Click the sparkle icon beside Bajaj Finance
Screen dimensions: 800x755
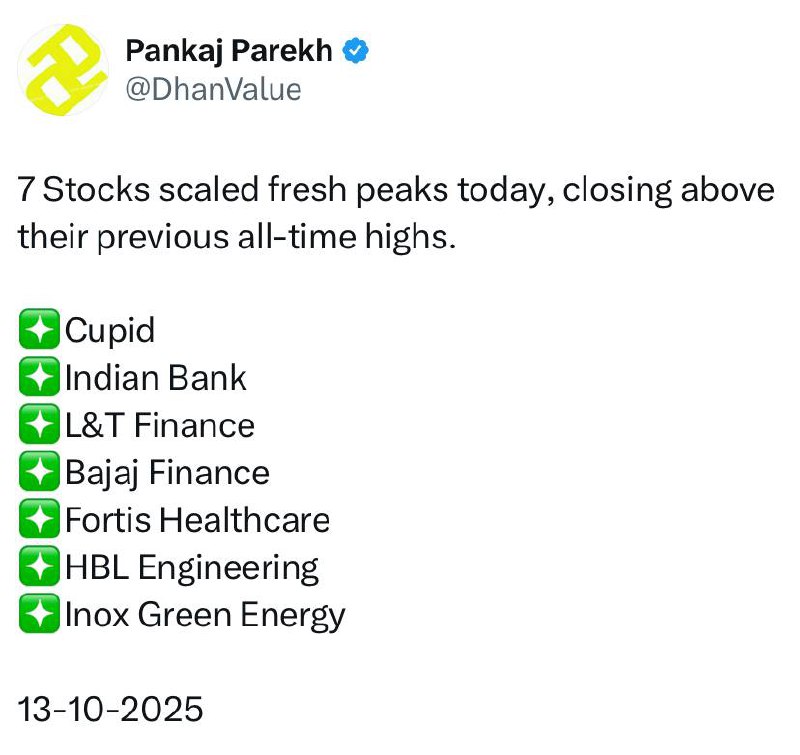point(39,472)
